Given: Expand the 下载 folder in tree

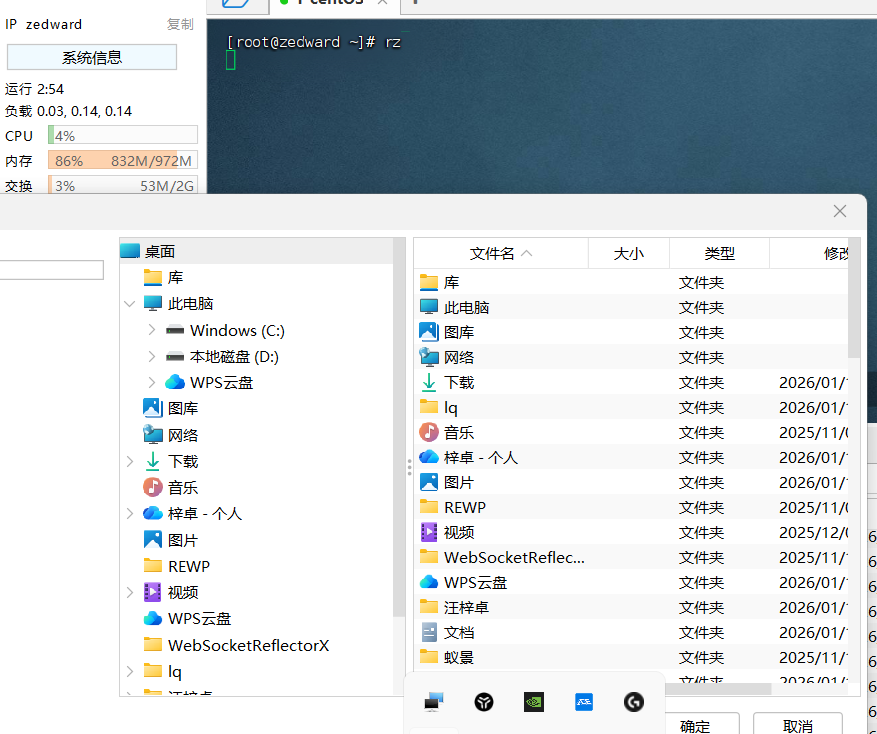Looking at the screenshot, I should (x=130, y=461).
